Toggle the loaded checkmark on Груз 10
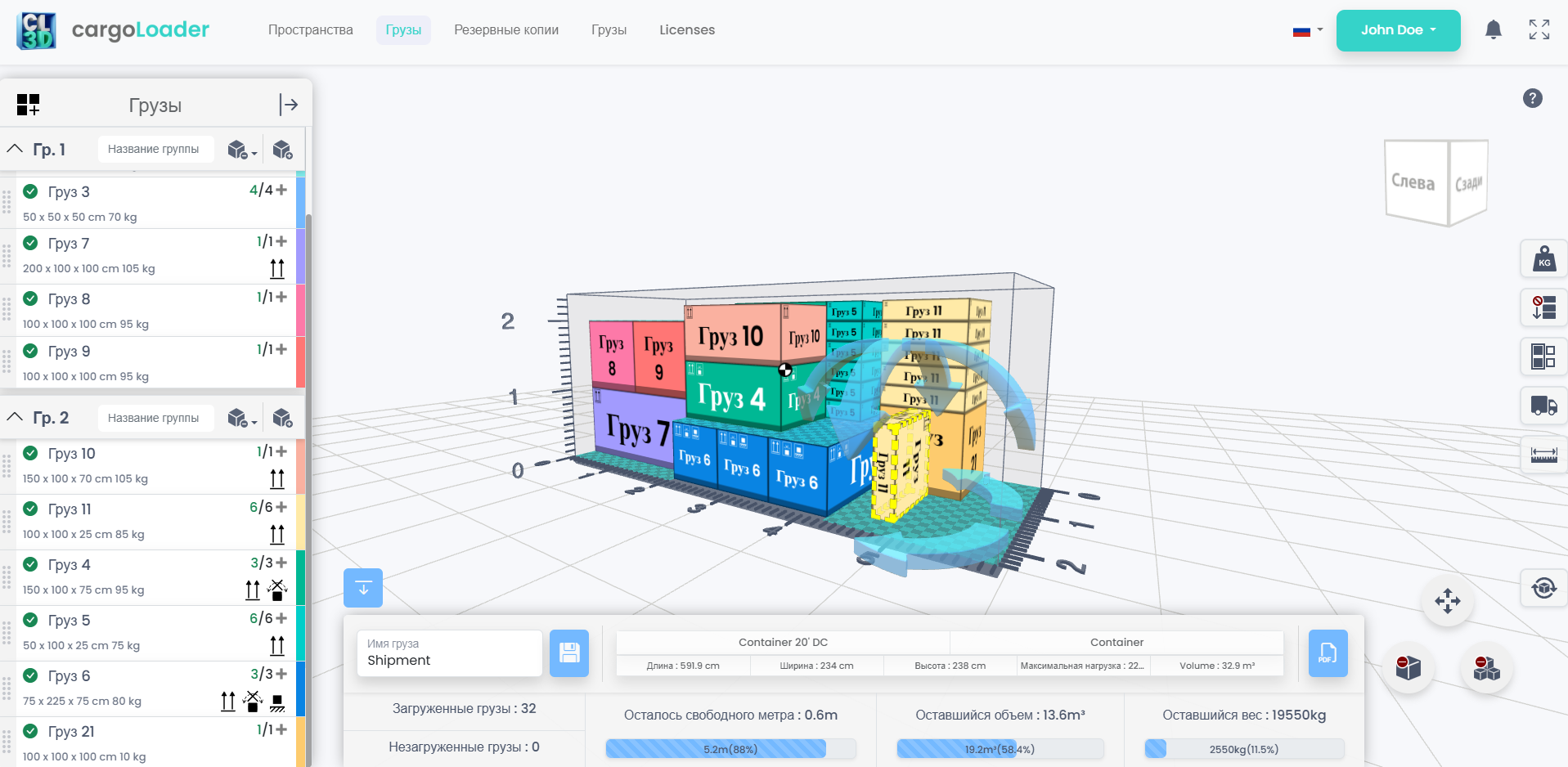This screenshot has width=1568, height=767. pos(29,454)
